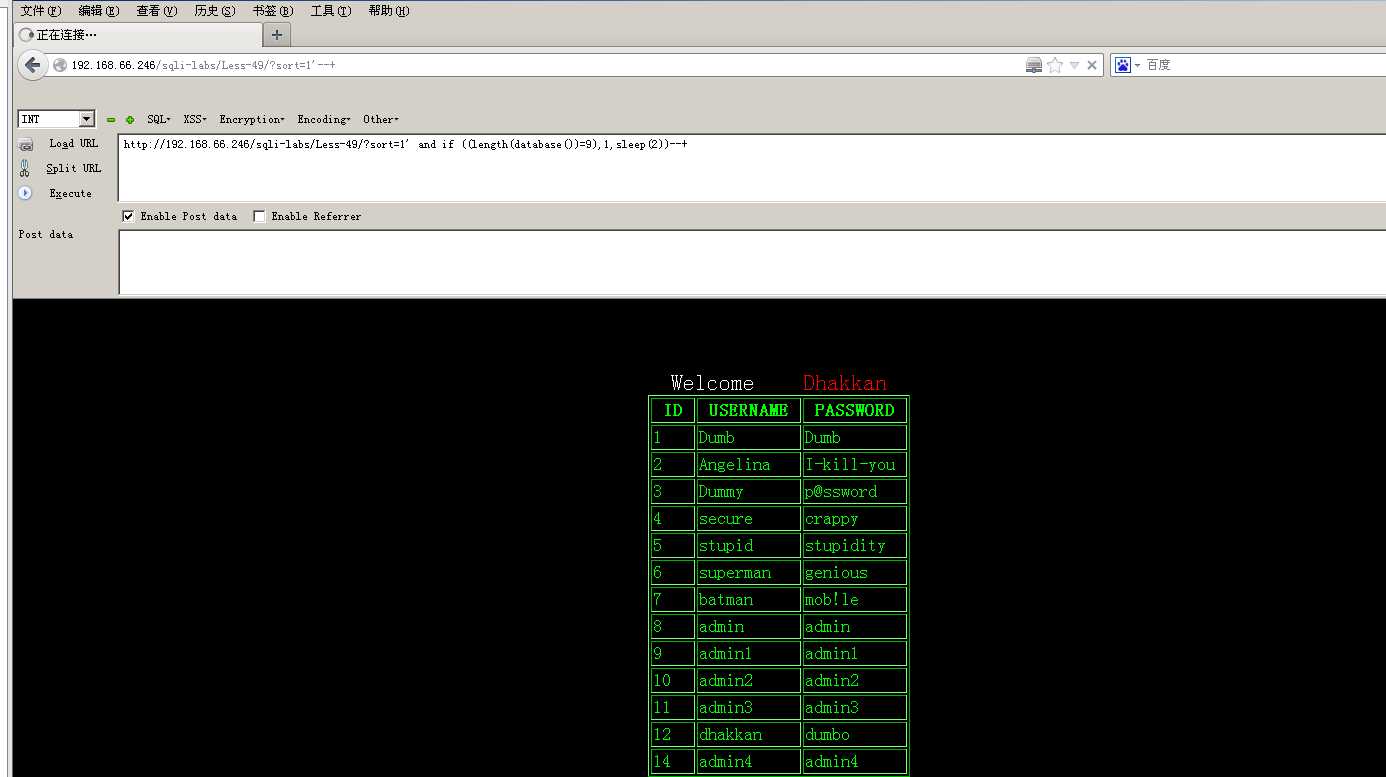Click the scissors Split URL icon

click(x=25, y=168)
